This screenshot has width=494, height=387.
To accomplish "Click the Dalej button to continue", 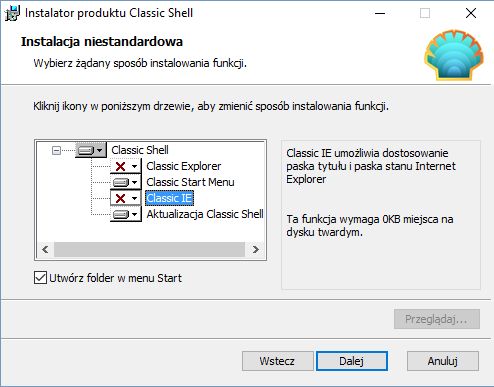I will pos(352,361).
